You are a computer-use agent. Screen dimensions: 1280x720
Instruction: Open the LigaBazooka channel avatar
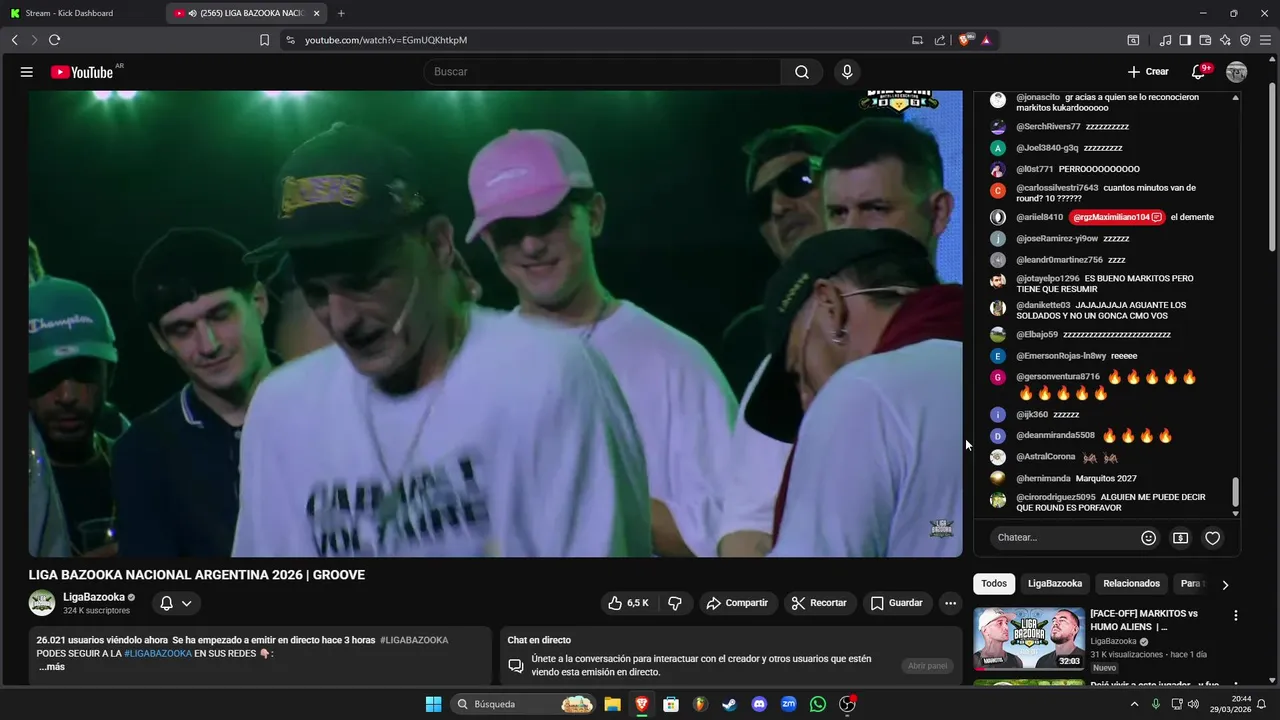click(x=42, y=603)
